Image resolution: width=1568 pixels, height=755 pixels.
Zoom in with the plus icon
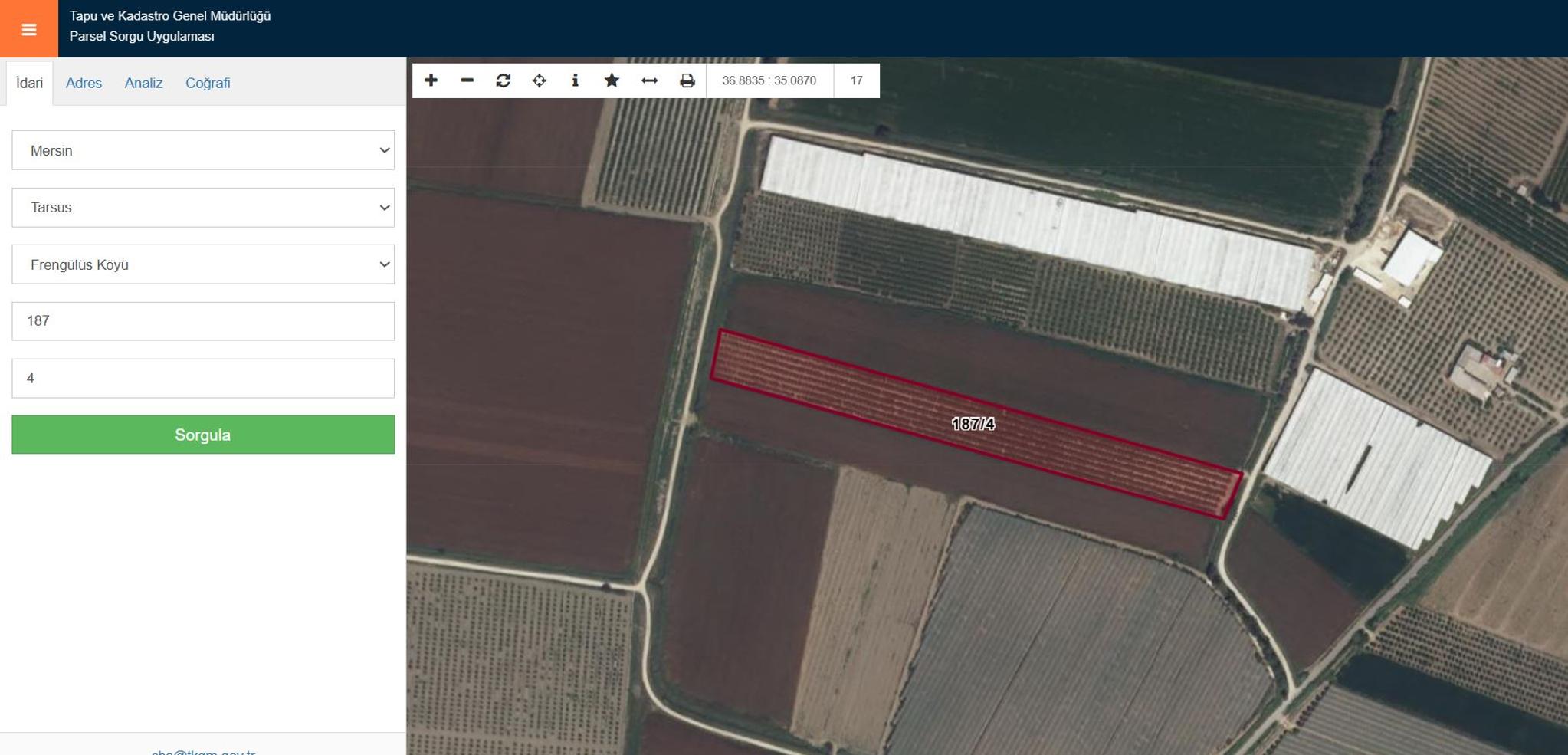(431, 80)
